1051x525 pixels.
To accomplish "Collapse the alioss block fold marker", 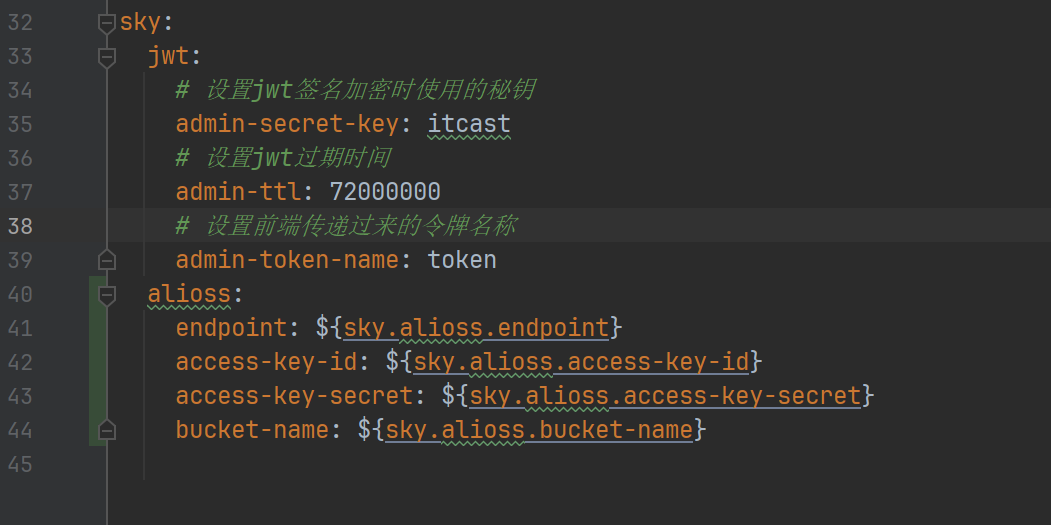I will coord(107,294).
